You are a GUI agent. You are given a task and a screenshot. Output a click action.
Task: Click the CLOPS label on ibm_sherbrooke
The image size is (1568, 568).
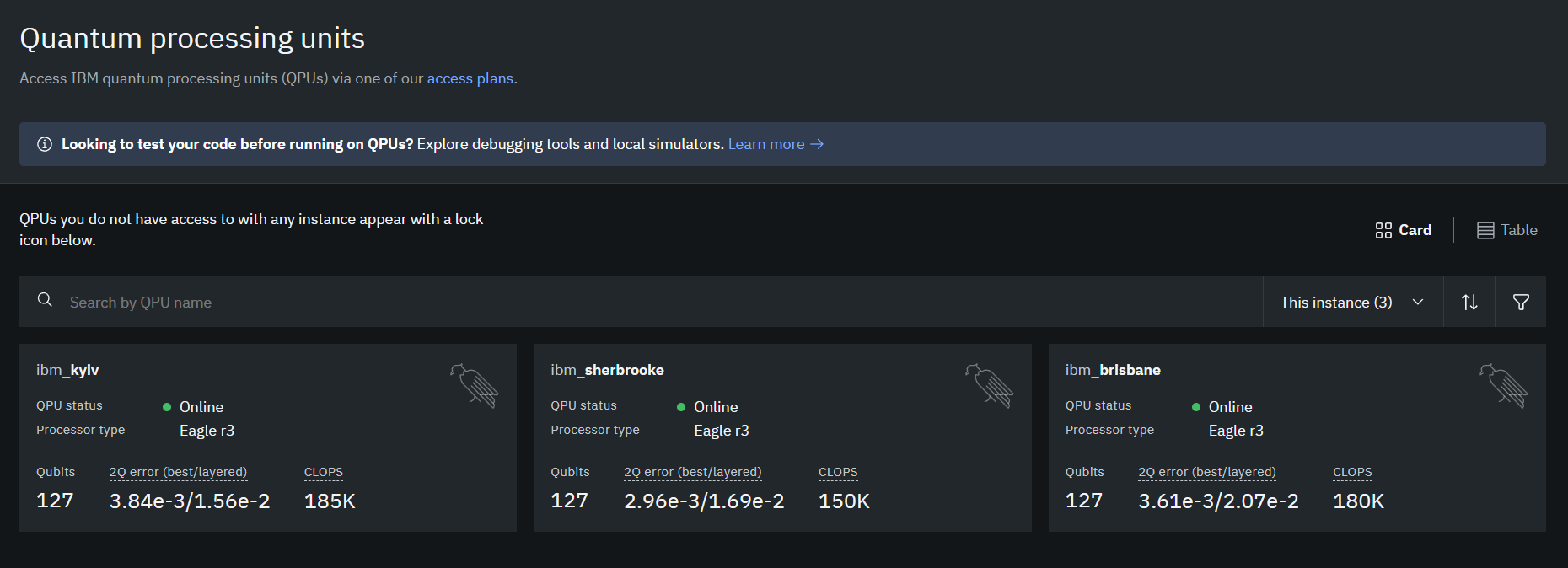click(x=838, y=472)
